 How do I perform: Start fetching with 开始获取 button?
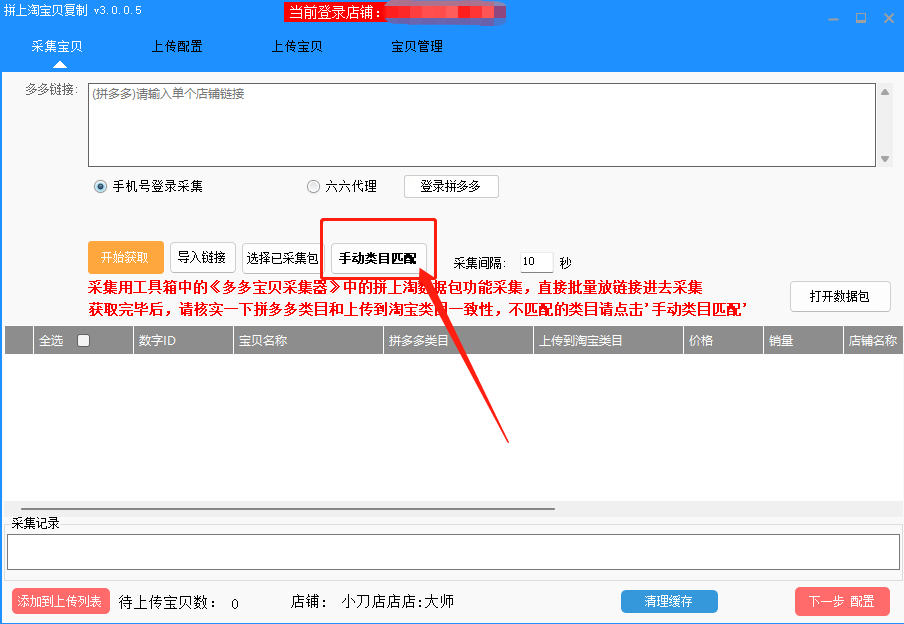tap(126, 257)
